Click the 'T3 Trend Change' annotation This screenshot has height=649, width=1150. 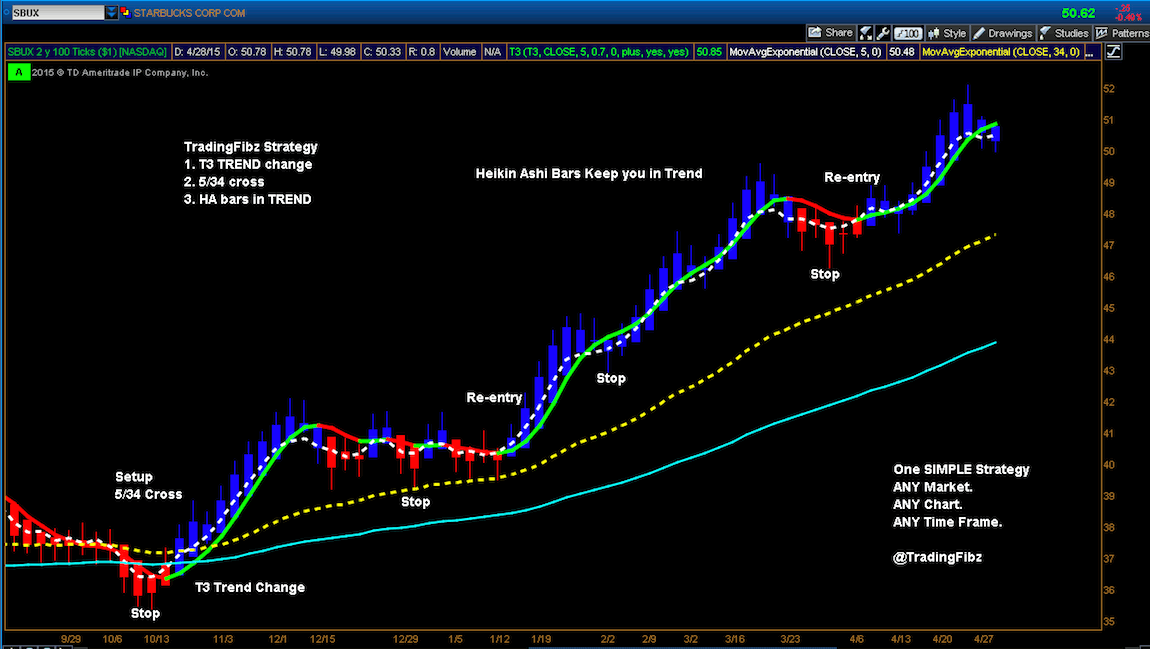[250, 587]
